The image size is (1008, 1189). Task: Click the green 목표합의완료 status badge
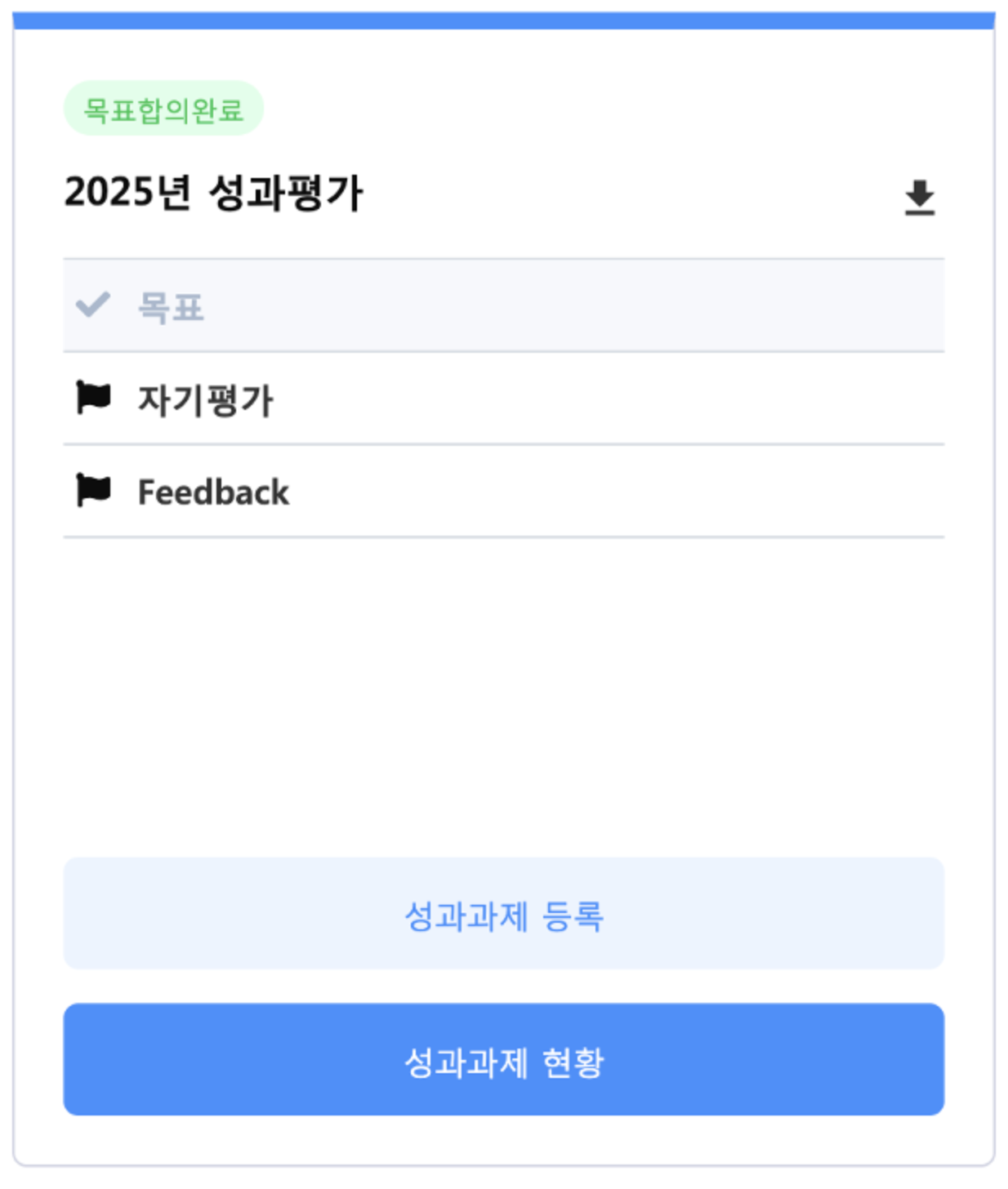[163, 109]
